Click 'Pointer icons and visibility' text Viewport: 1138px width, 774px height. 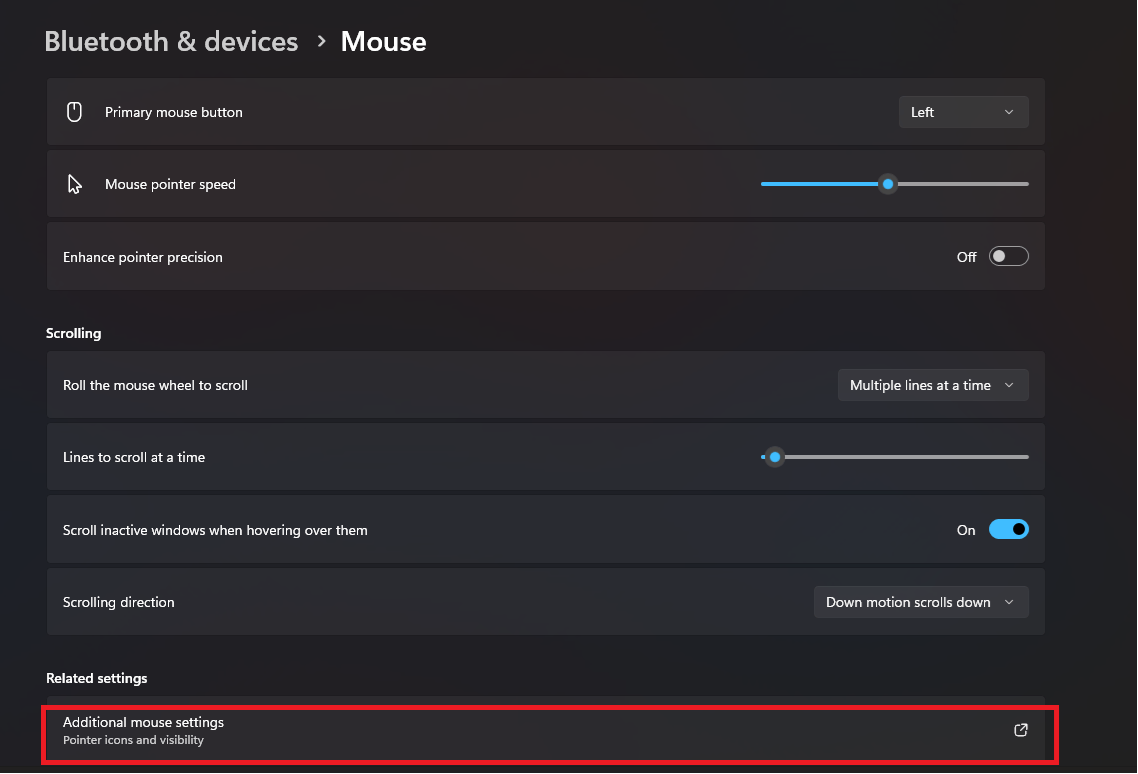click(134, 741)
